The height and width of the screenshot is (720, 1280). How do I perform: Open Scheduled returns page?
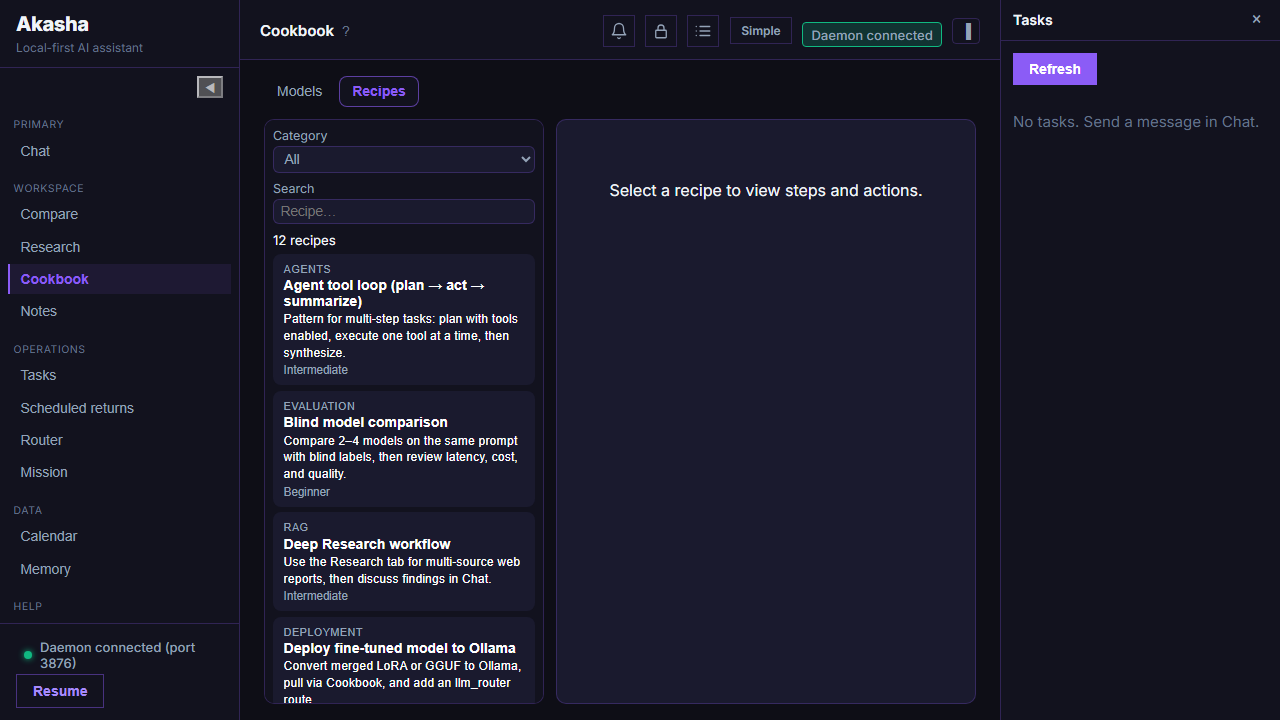119,408
